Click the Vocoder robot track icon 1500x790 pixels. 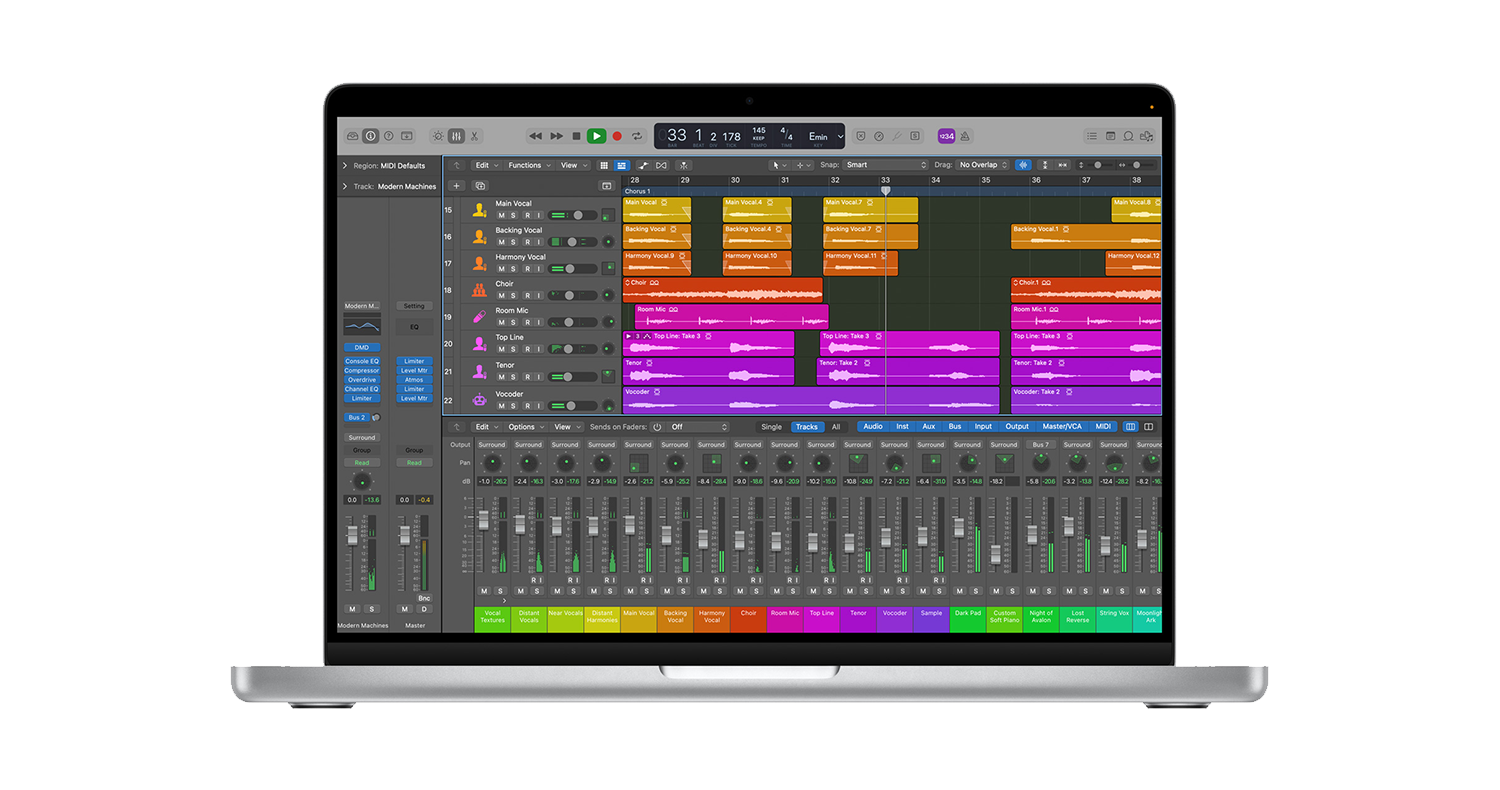[479, 399]
